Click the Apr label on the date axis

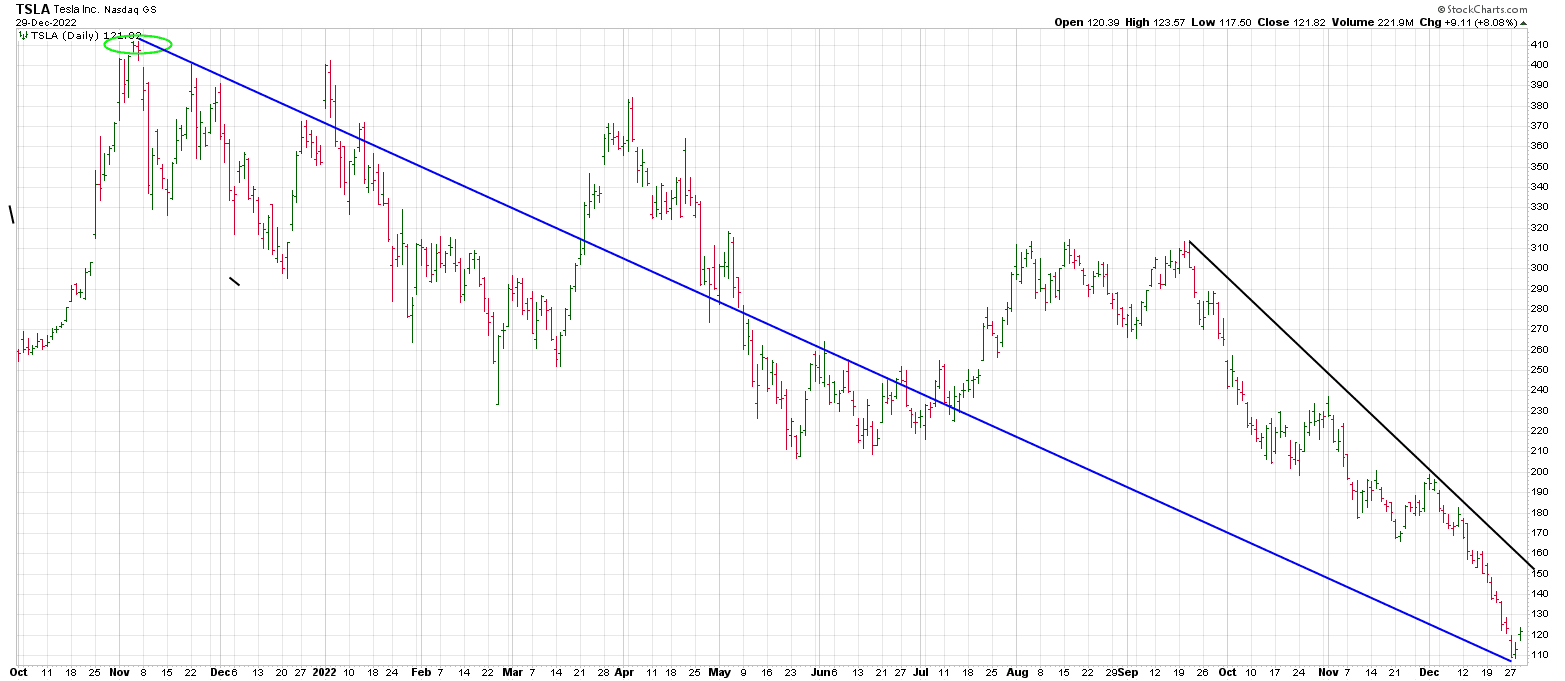624,674
